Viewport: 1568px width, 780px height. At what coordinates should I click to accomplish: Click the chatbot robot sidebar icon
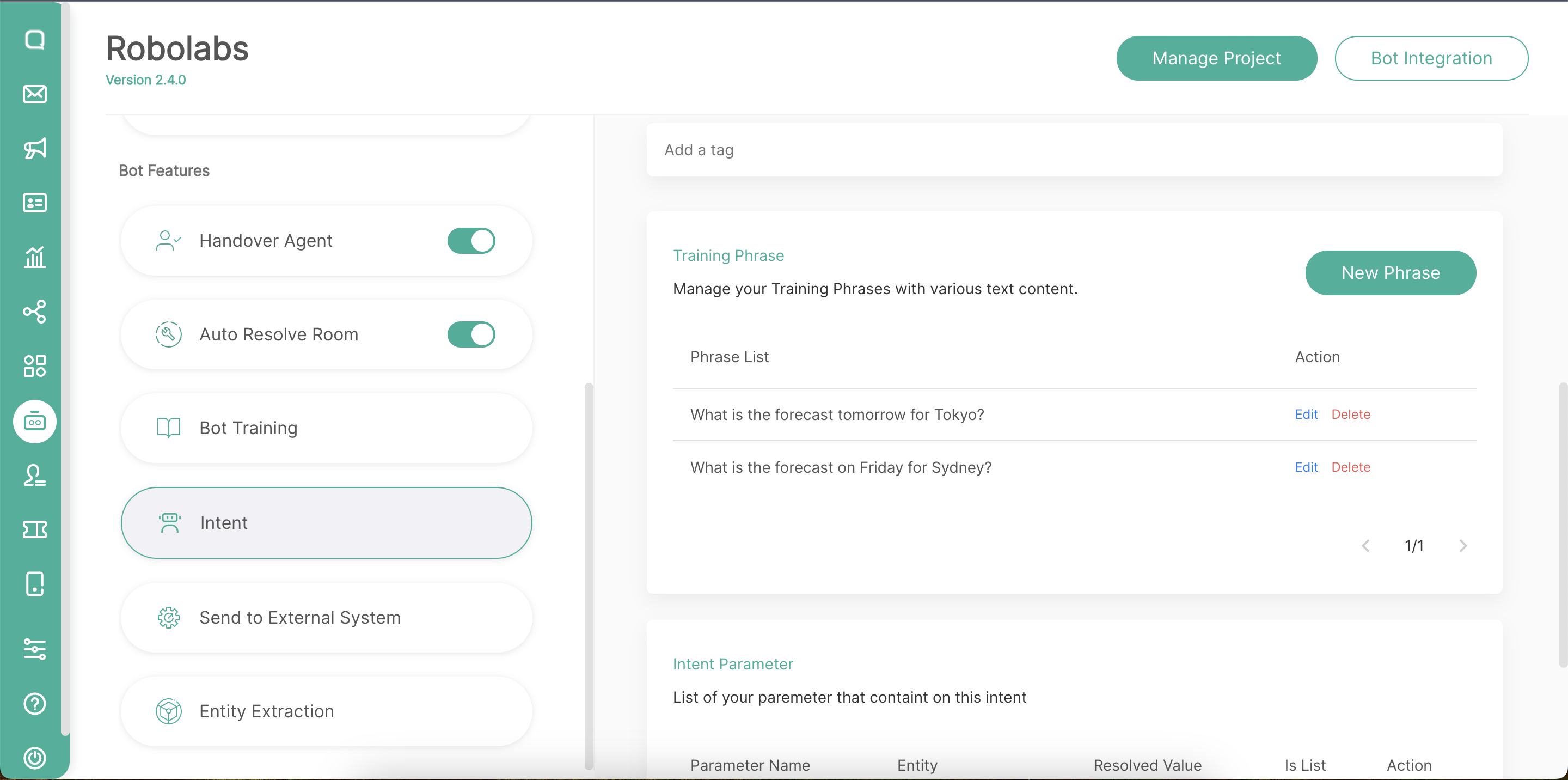coord(35,422)
